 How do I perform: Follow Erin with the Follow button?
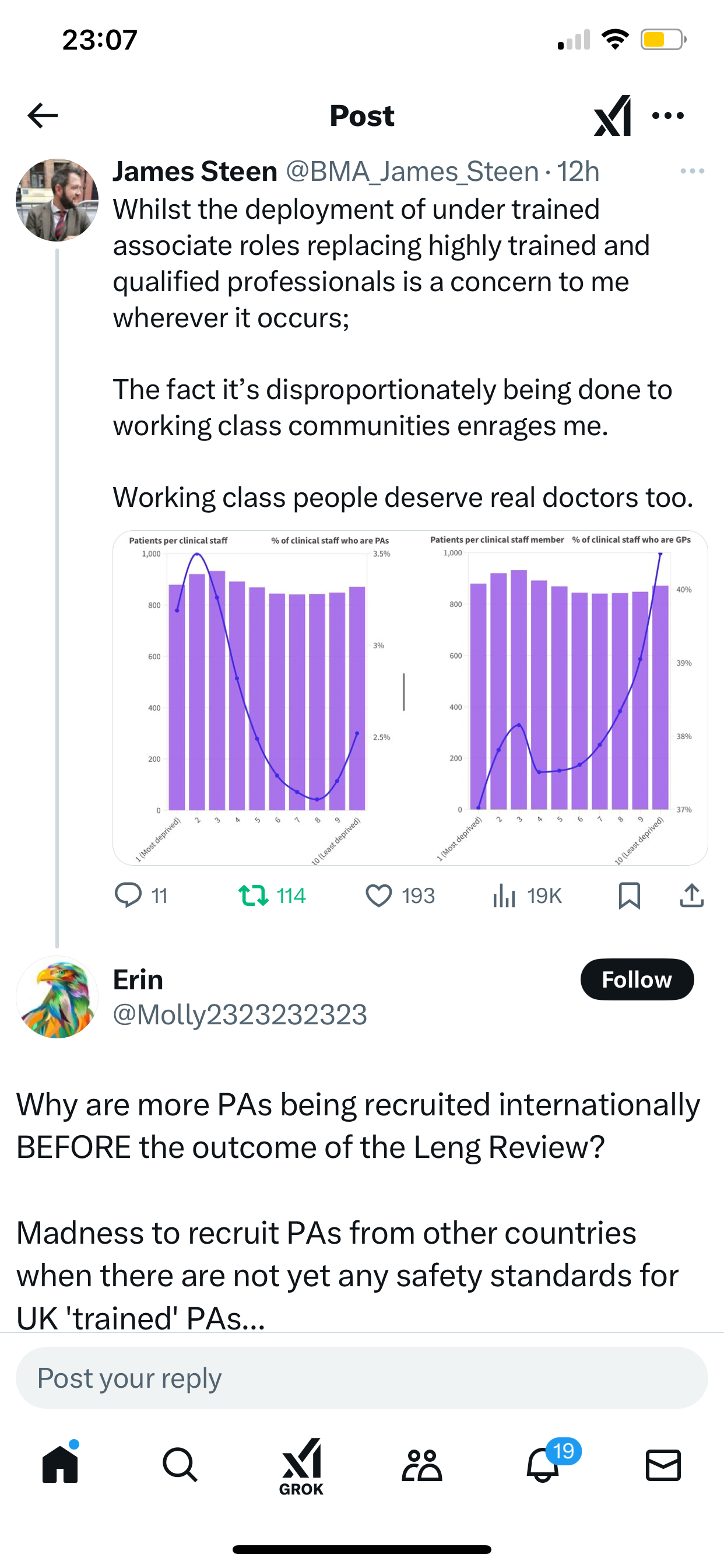pos(637,979)
